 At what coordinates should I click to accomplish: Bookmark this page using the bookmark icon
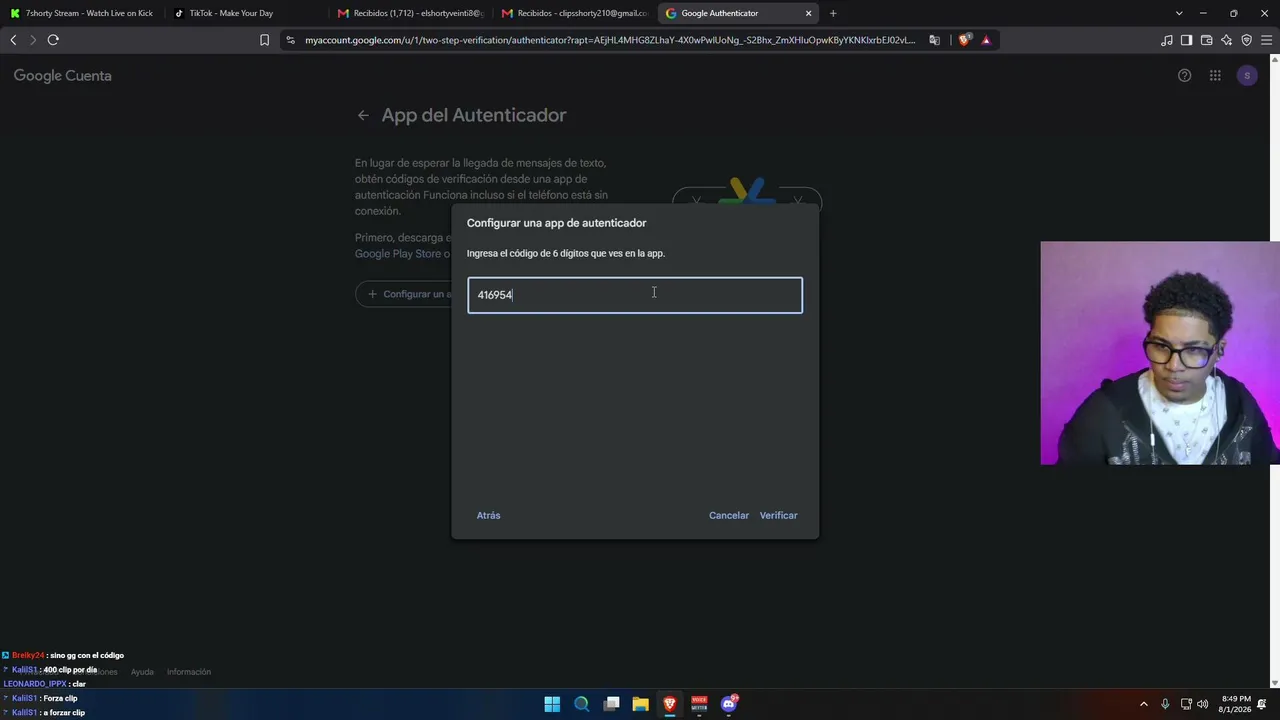[x=264, y=40]
